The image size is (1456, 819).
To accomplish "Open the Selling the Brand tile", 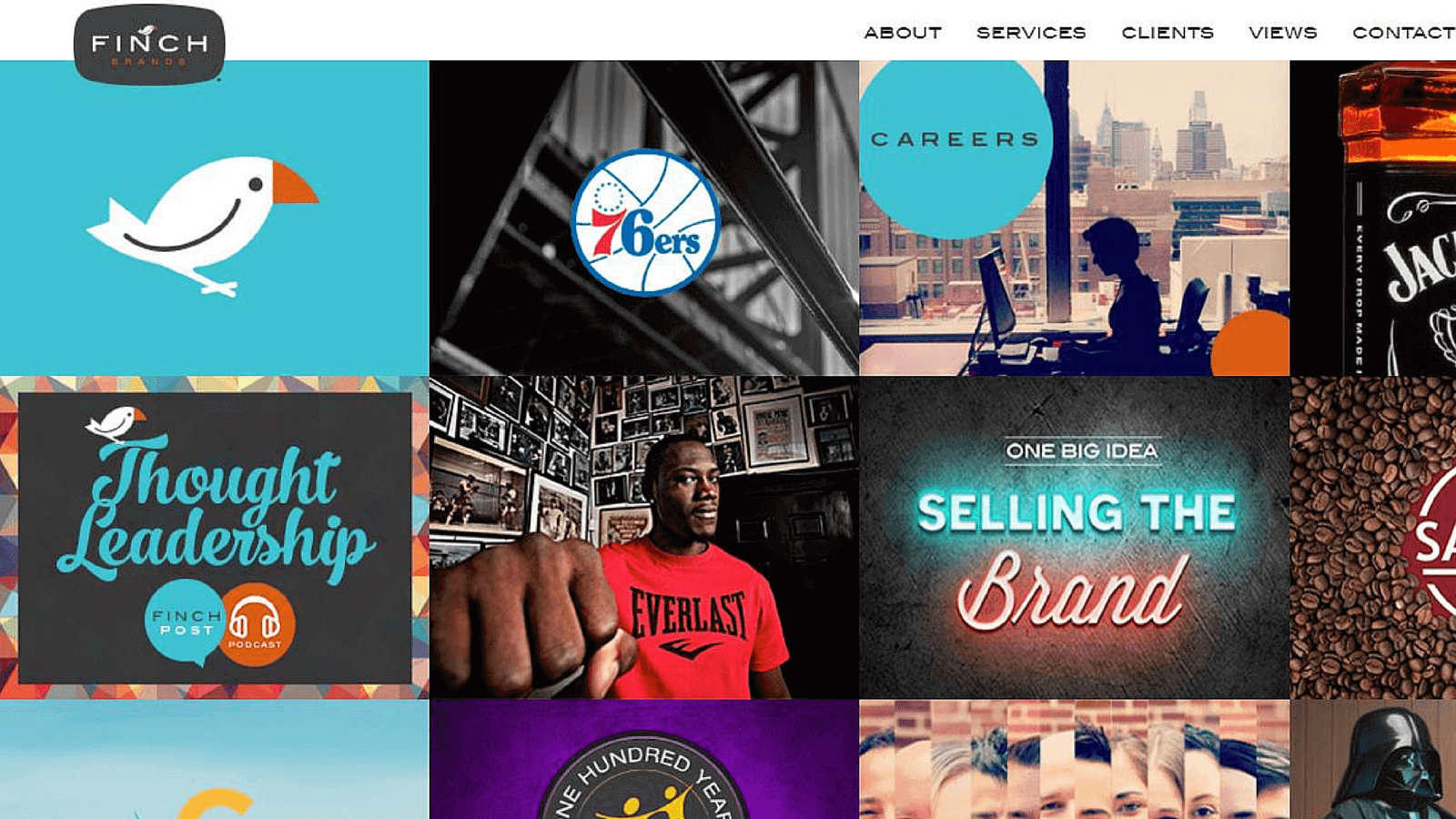I will coord(1075,538).
